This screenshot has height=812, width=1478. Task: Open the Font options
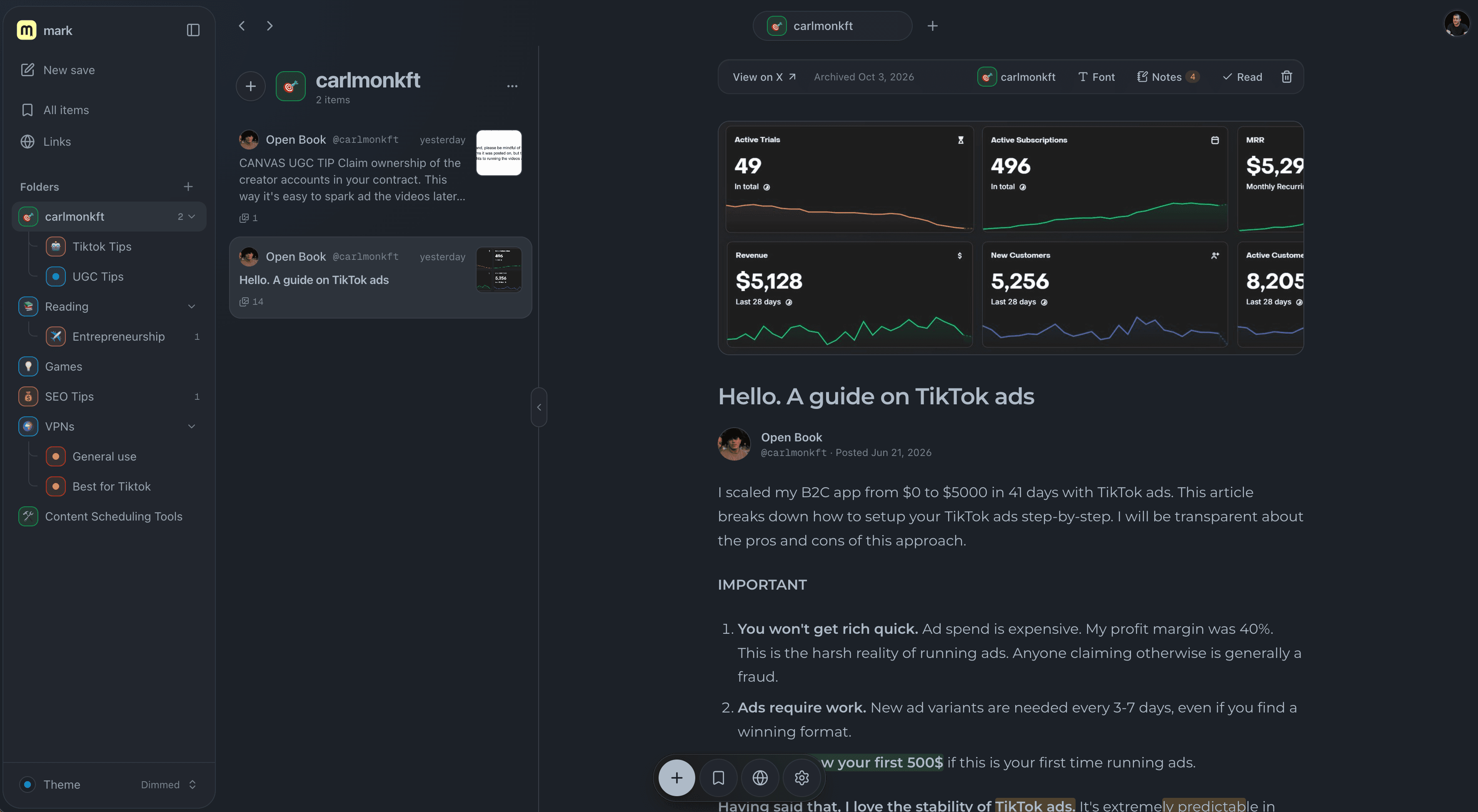[1096, 77]
